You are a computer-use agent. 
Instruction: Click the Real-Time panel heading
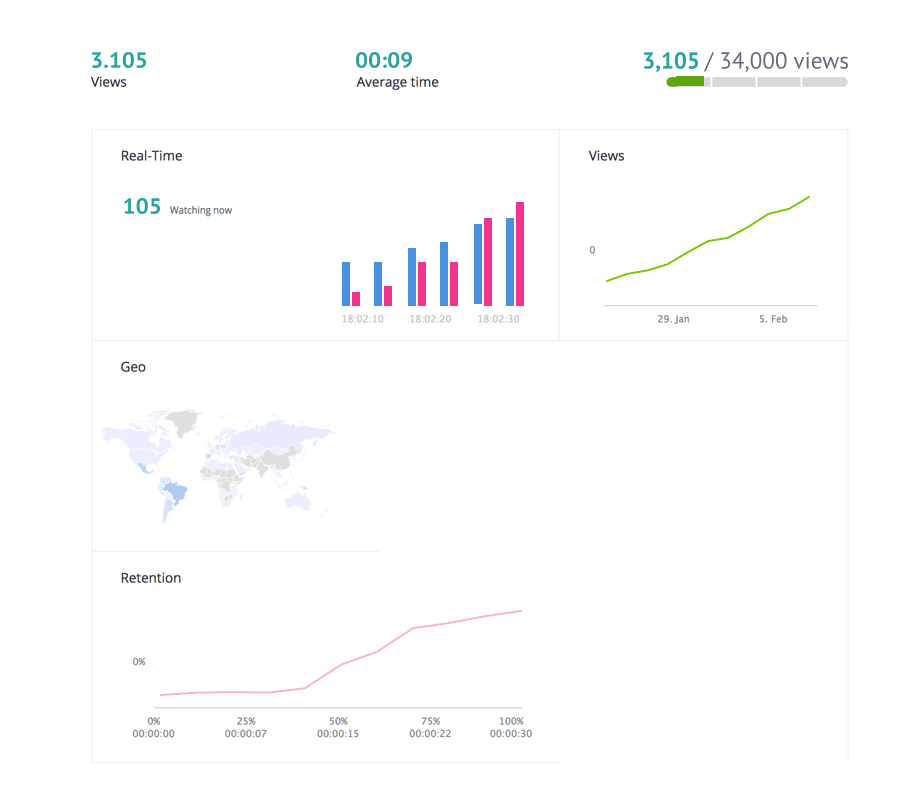pyautogui.click(x=151, y=156)
